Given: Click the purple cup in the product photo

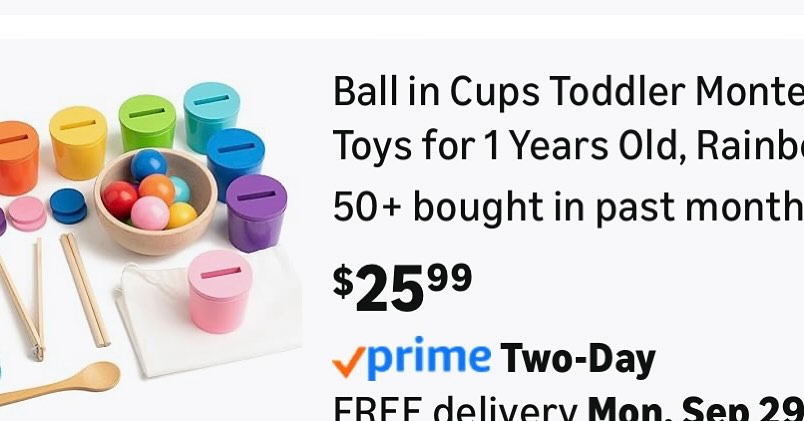Looking at the screenshot, I should [256, 213].
